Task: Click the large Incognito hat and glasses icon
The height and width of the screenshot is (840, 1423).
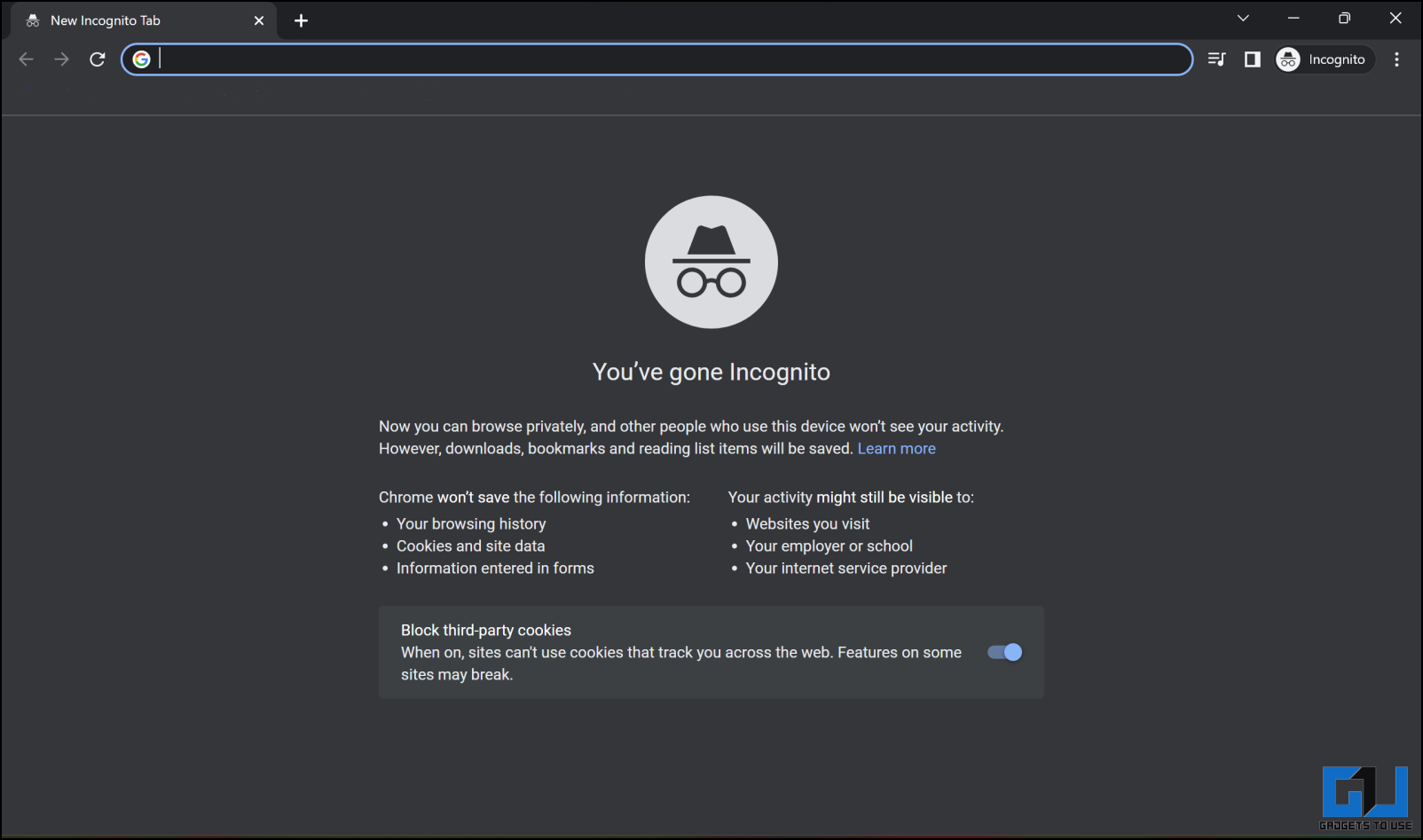Action: coord(711,262)
